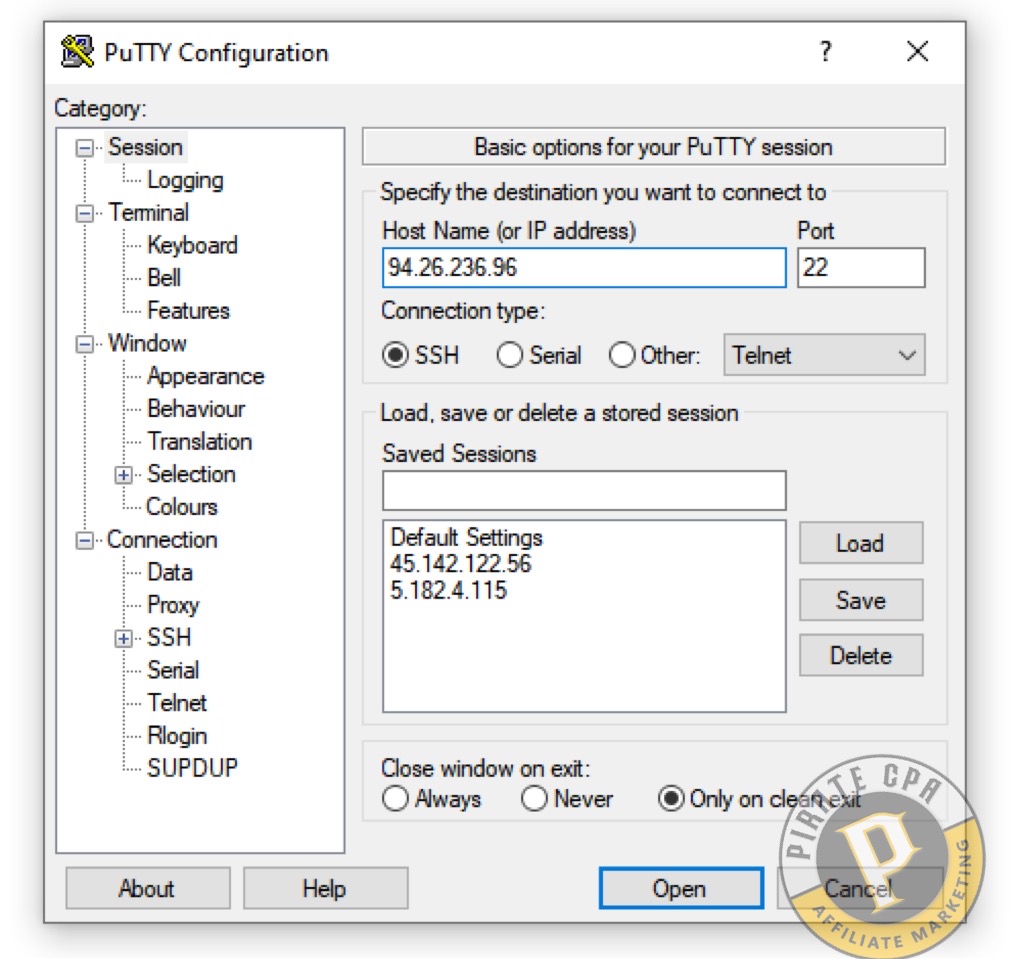Open the Telnet connection type dropdown

pos(824,355)
